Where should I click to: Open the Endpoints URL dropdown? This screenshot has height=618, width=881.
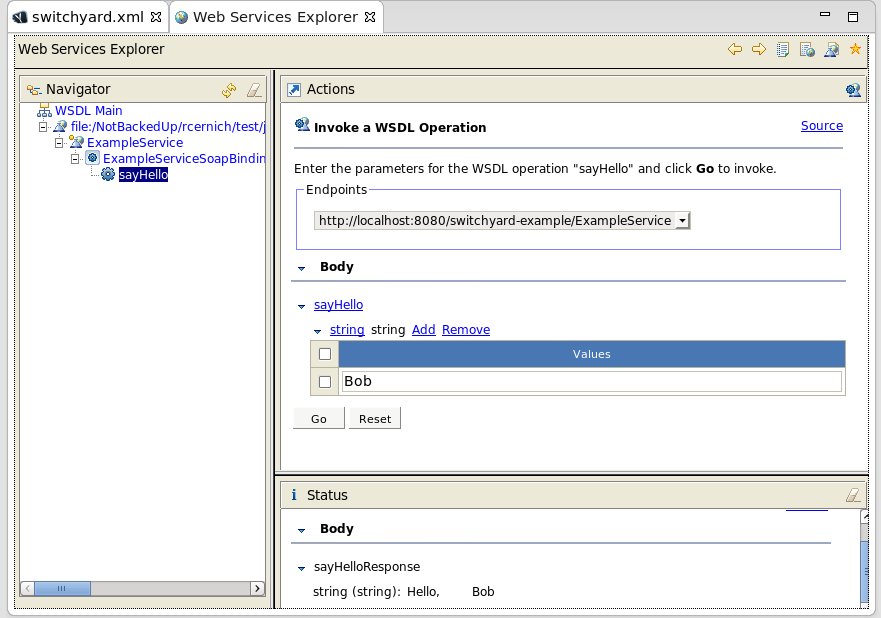682,221
